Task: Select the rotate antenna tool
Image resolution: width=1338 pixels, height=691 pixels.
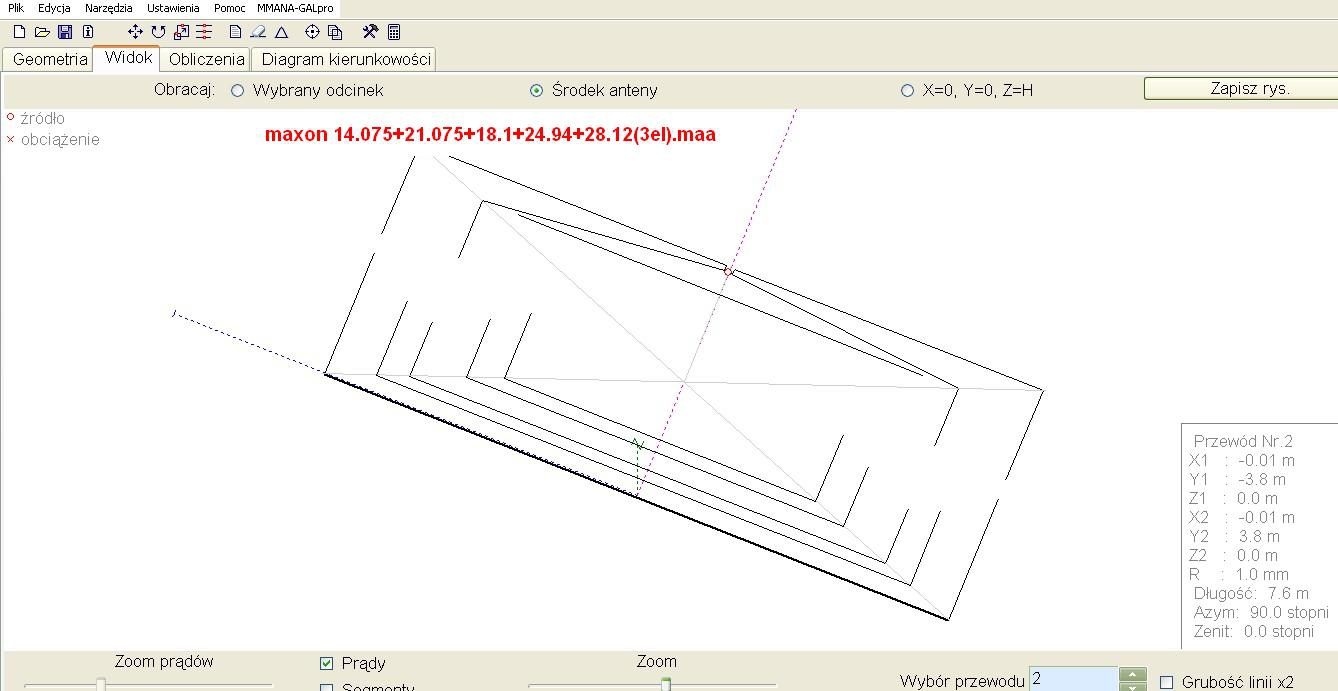Action: tap(158, 32)
